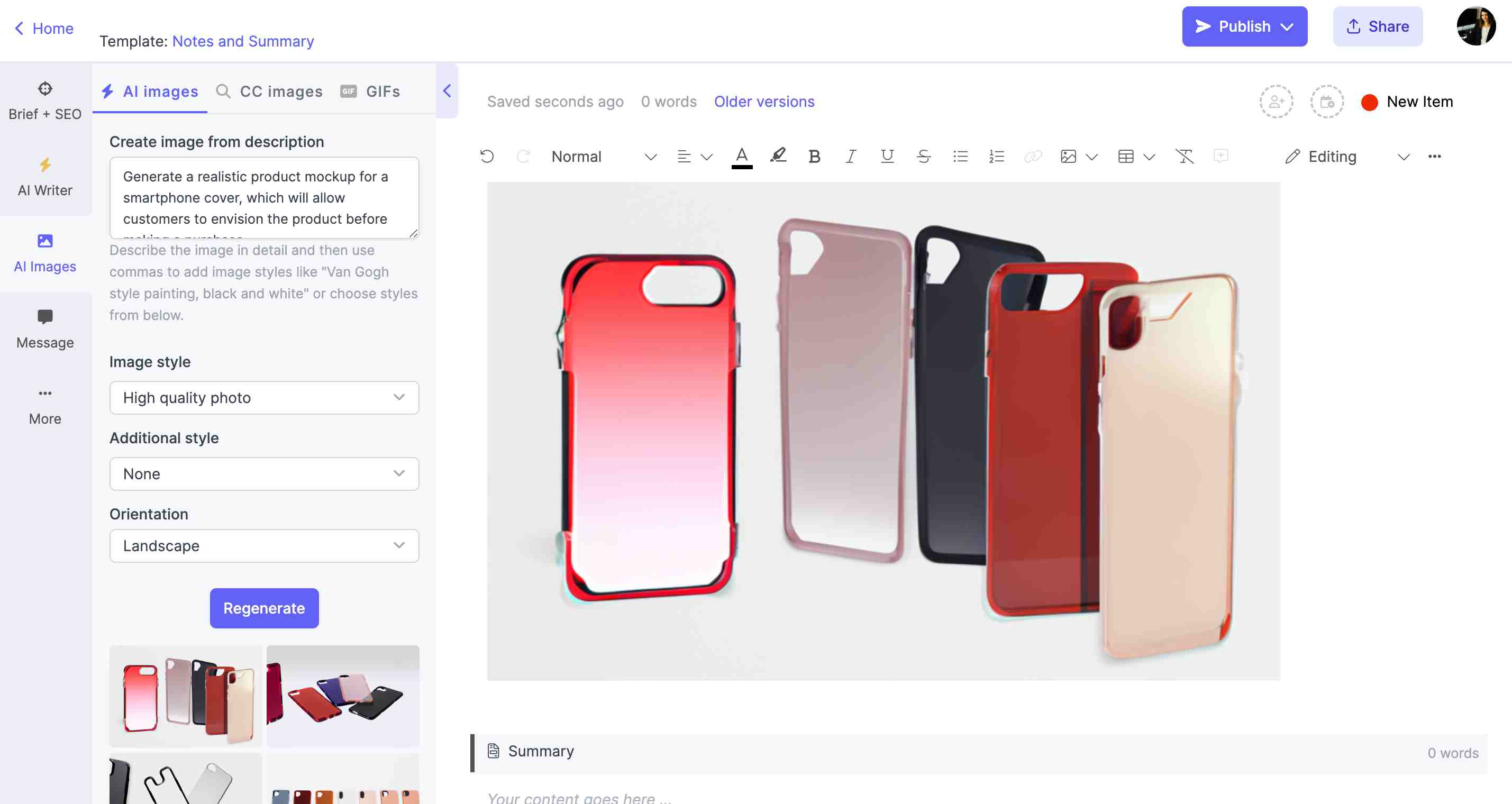Toggle the collapse sidebar arrow

tap(446, 90)
